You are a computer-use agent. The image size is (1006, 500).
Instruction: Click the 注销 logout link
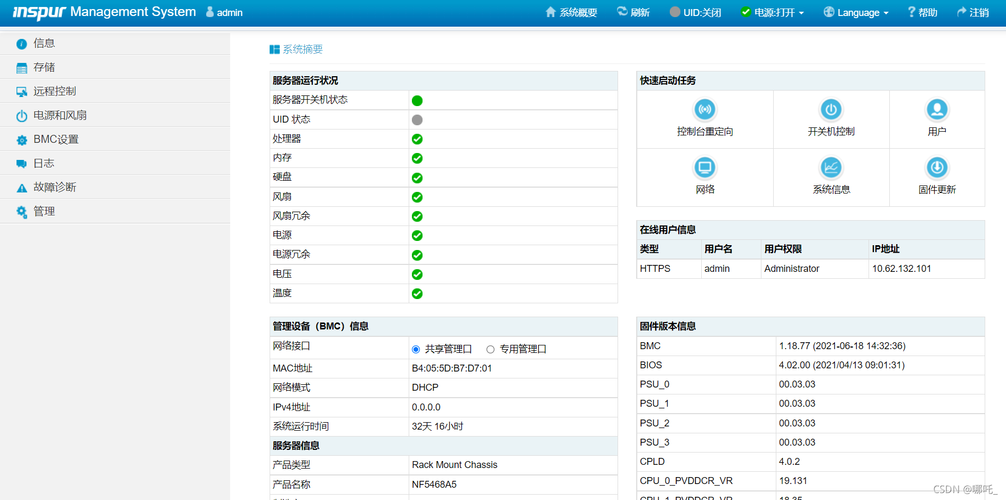click(x=973, y=12)
